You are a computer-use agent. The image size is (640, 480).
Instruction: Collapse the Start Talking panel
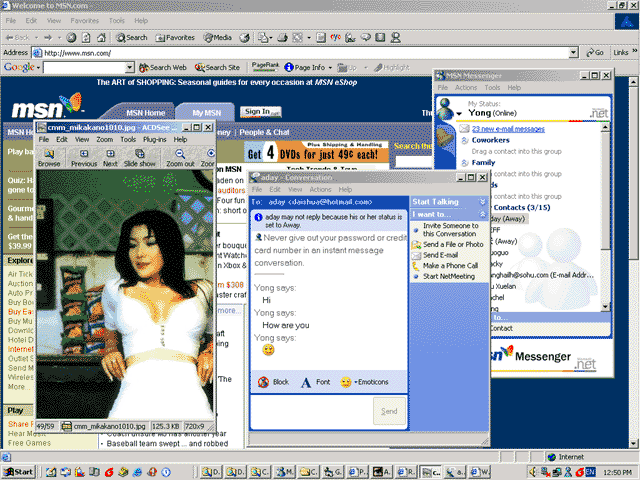tap(482, 202)
